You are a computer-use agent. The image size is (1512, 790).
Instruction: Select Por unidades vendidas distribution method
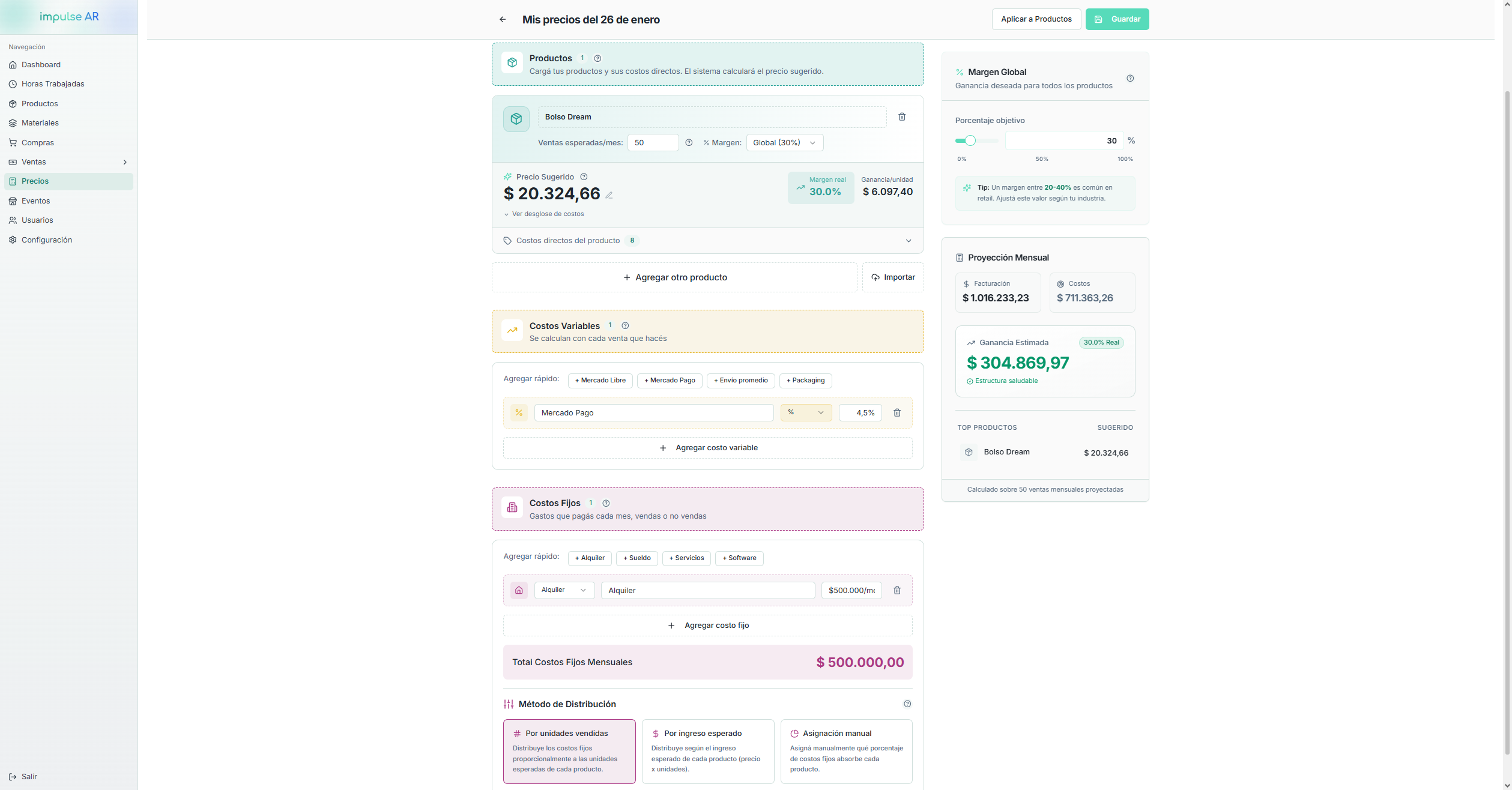(569, 751)
